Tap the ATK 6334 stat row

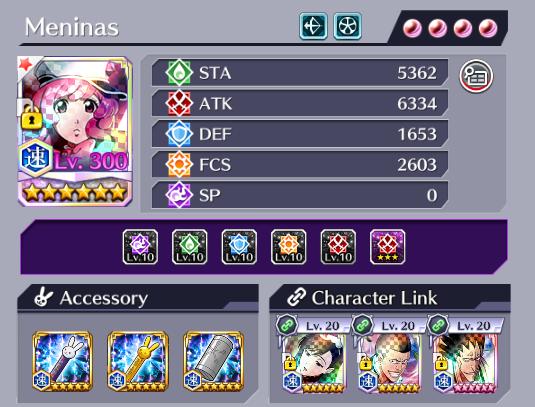[300, 103]
